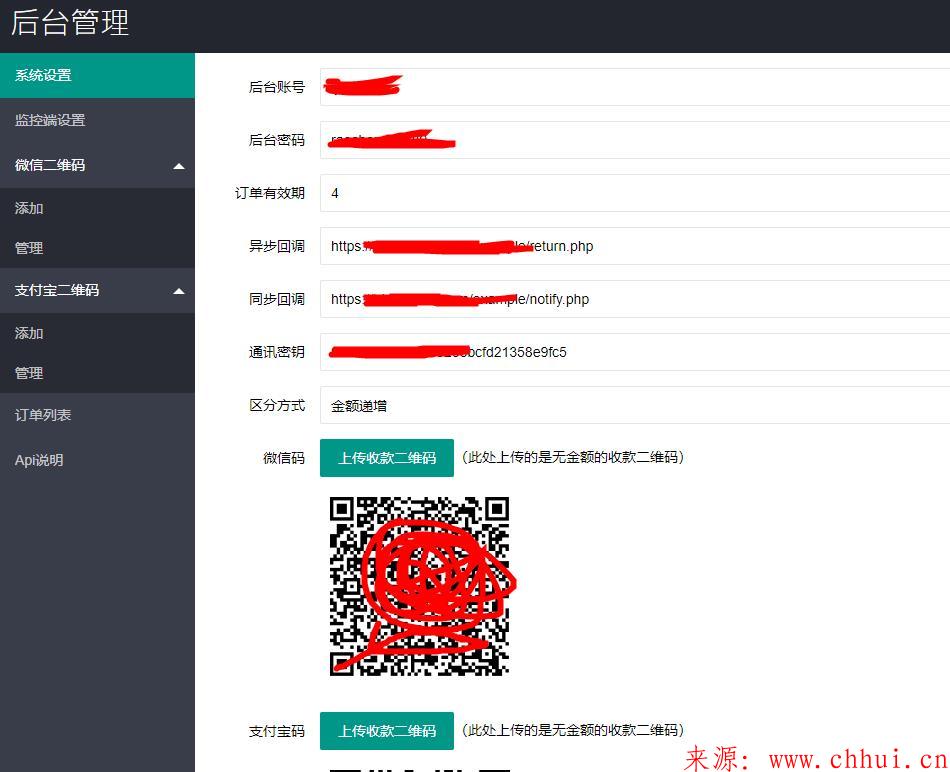Click the 同步回调 URL field
Image resolution: width=950 pixels, height=772 pixels.
pos(635,299)
